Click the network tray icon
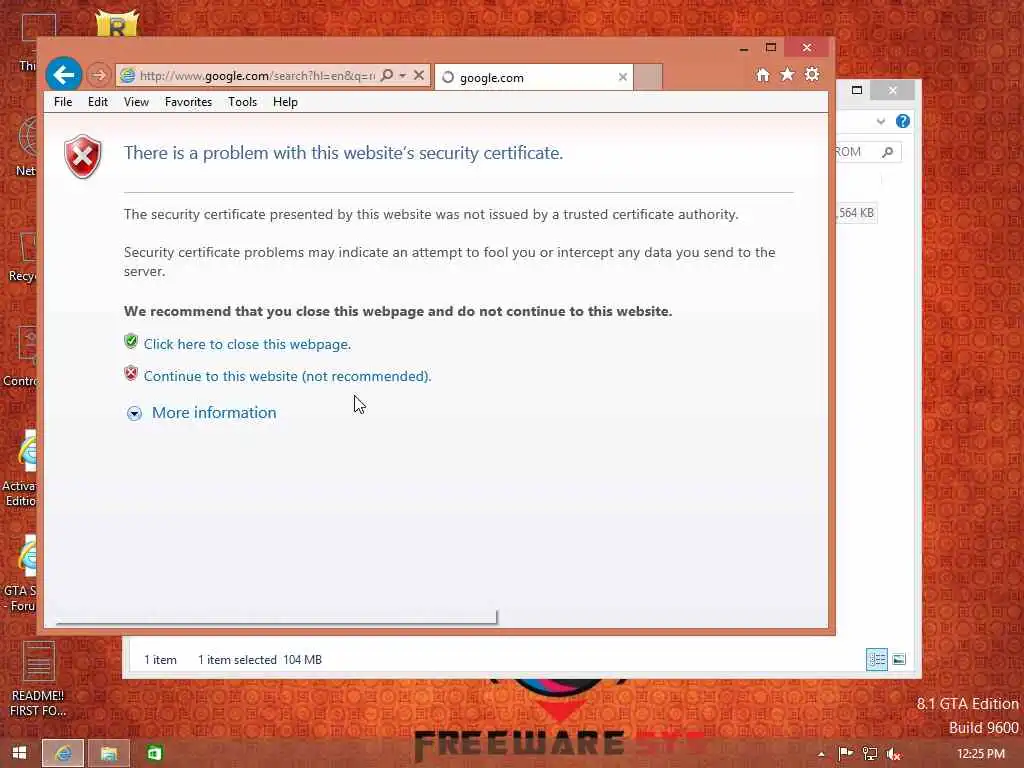The image size is (1024, 768). click(870, 754)
